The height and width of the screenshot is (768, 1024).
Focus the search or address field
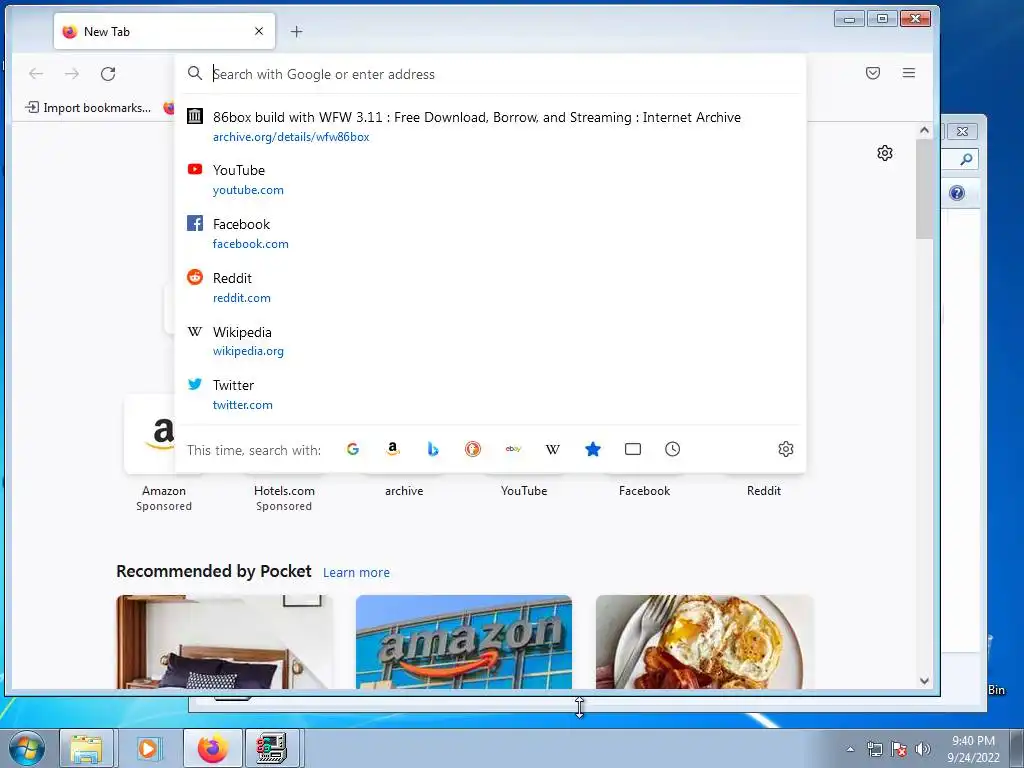[x=490, y=74]
